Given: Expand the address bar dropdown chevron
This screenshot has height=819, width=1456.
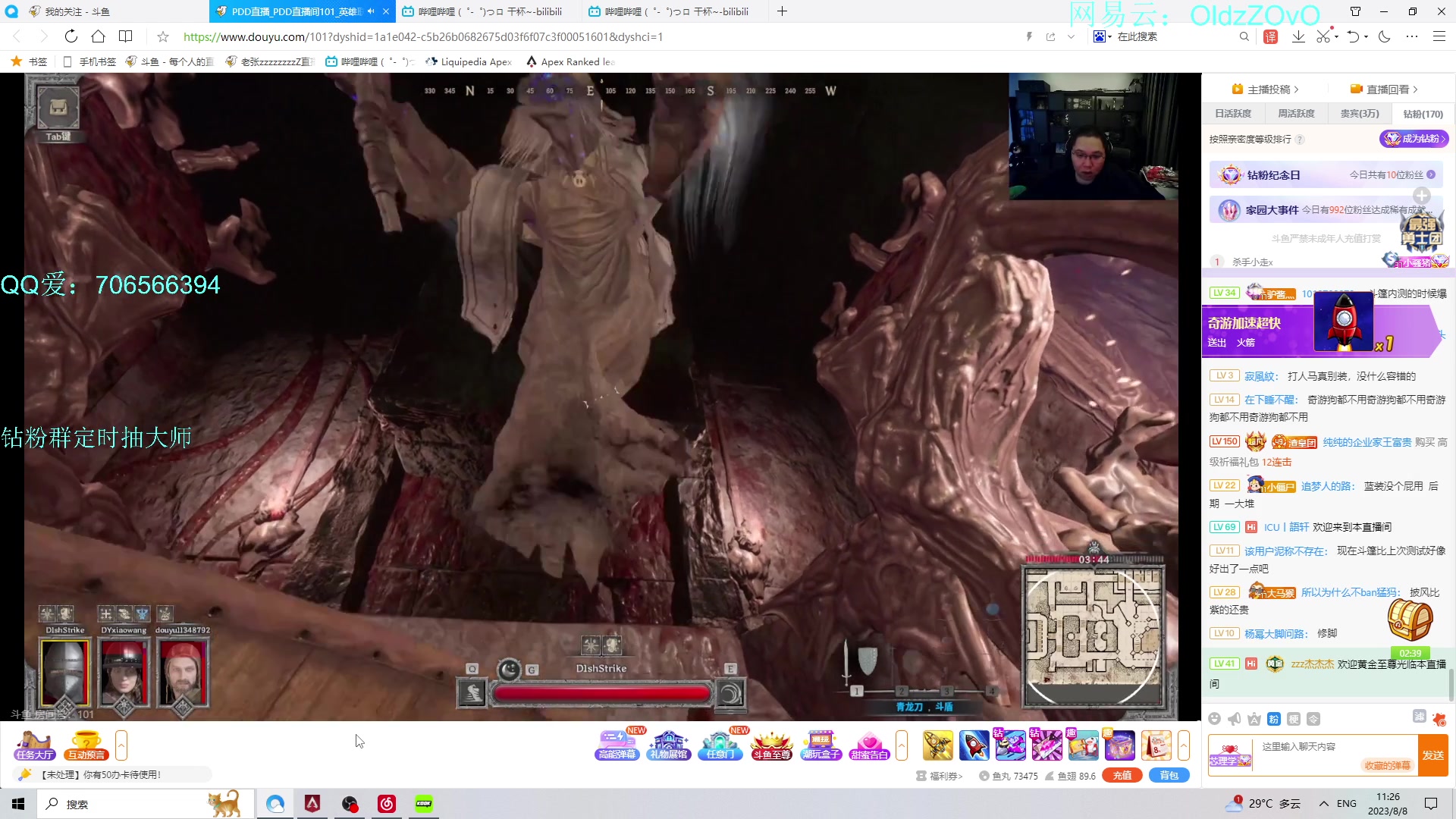Looking at the screenshot, I should [x=1071, y=36].
